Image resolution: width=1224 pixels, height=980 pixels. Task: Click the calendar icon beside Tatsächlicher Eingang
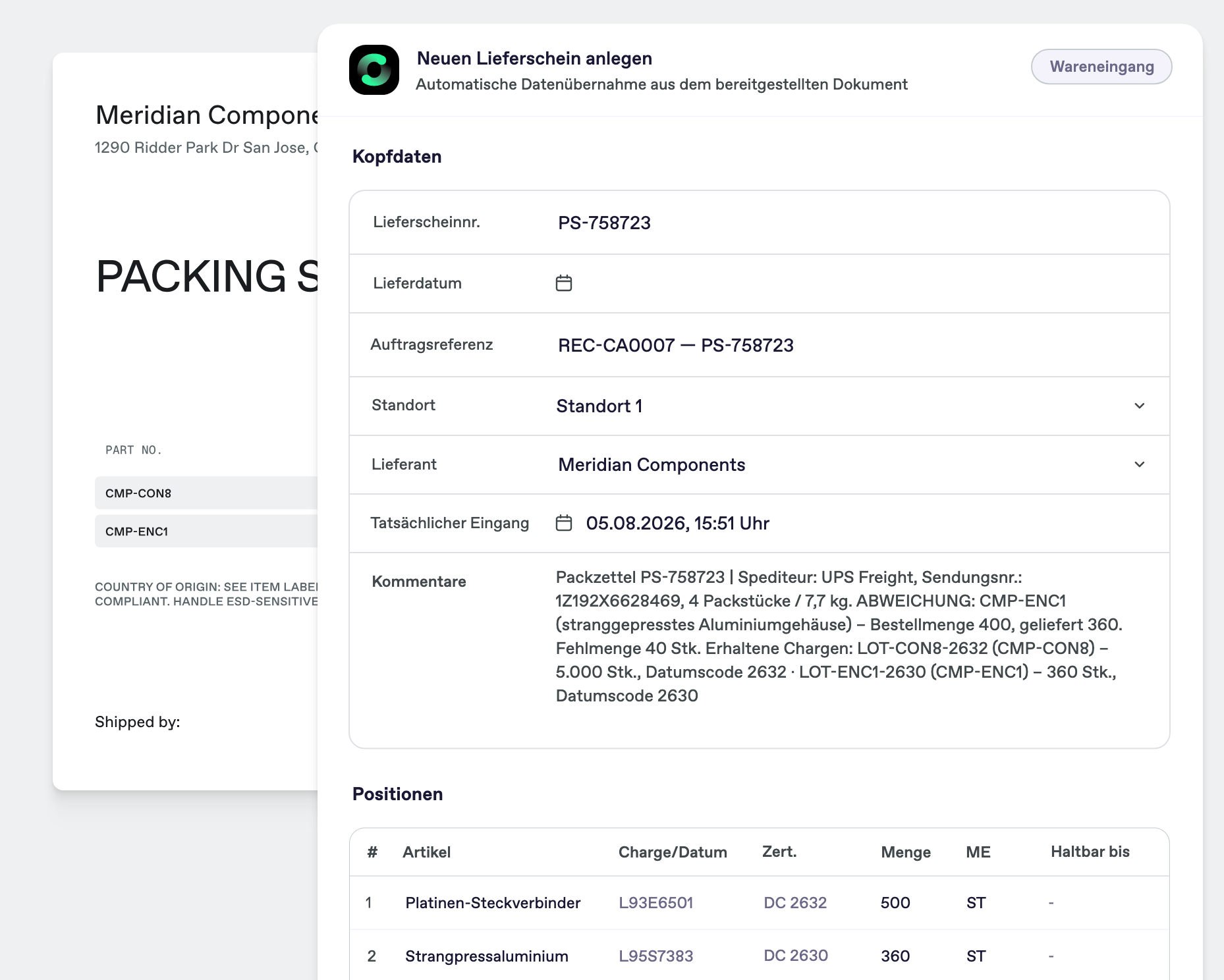click(x=564, y=523)
